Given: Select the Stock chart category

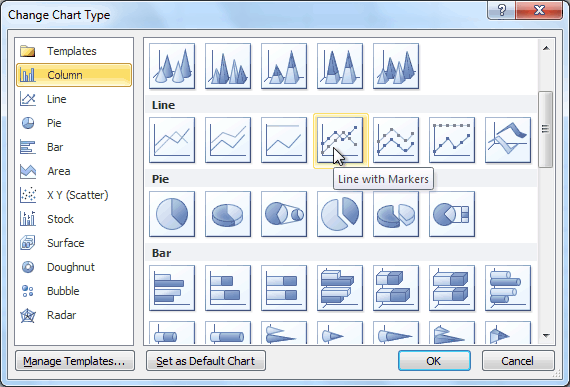Looking at the screenshot, I should (74, 219).
